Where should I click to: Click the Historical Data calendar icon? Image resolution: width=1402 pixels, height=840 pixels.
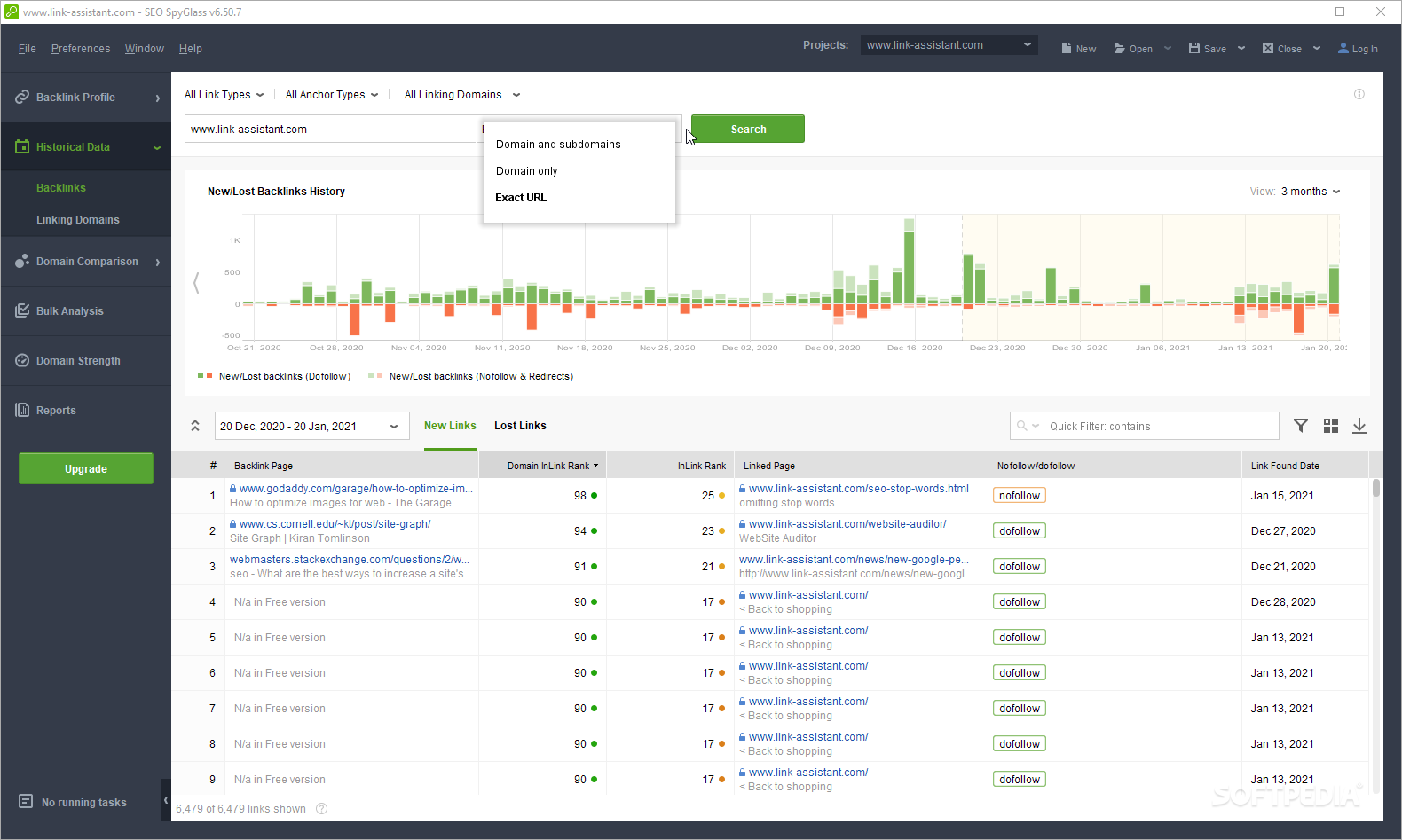point(22,146)
